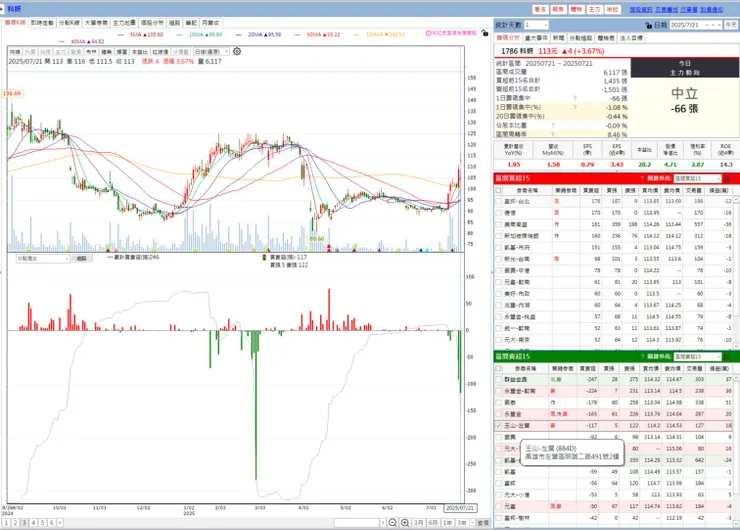Toggle the 本益比 chart overlay button
This screenshot has height=530, width=740.
click(139, 51)
